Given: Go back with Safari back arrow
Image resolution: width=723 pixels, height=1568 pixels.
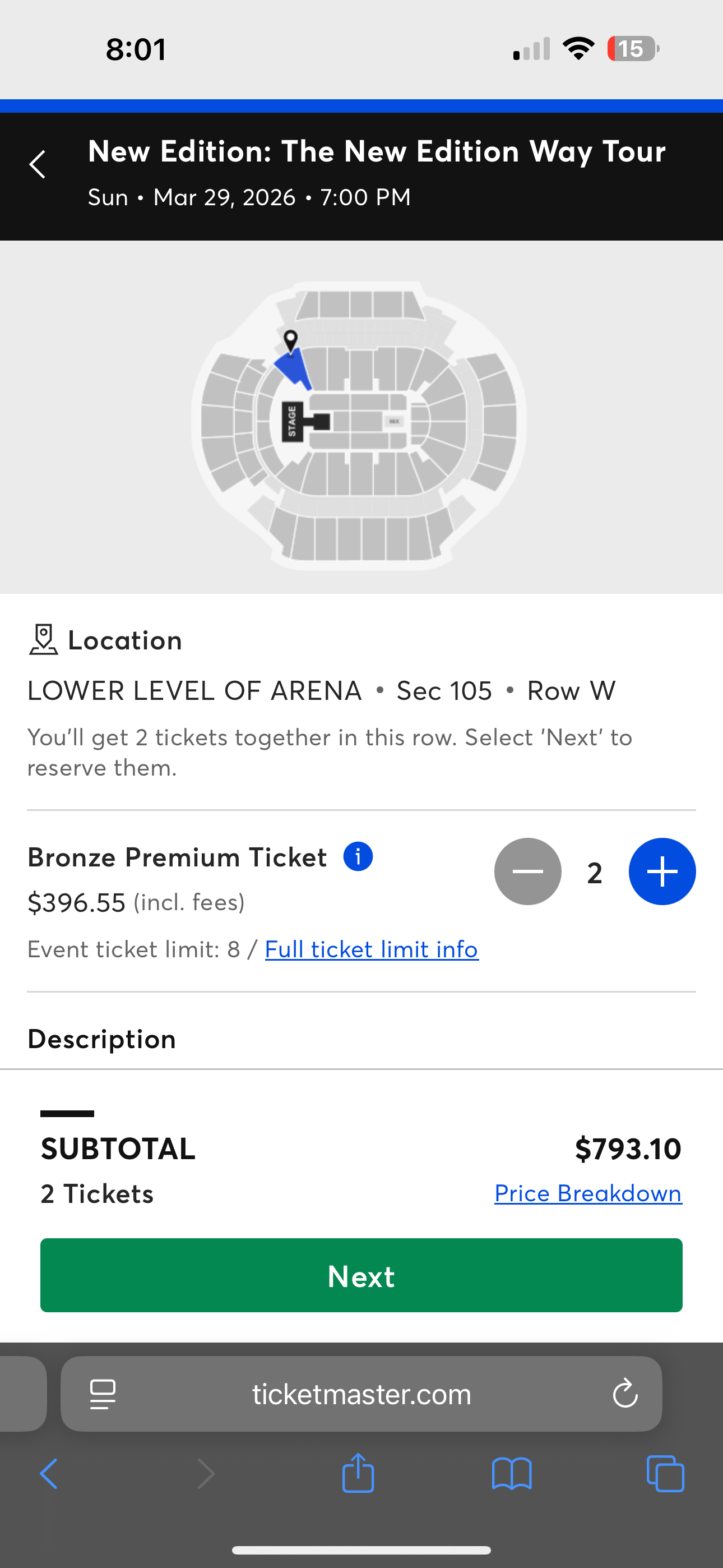Looking at the screenshot, I should coord(49,1474).
